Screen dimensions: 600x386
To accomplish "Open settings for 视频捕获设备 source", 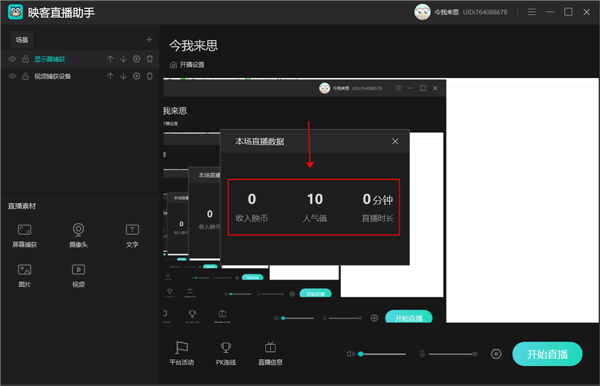I will 137,76.
